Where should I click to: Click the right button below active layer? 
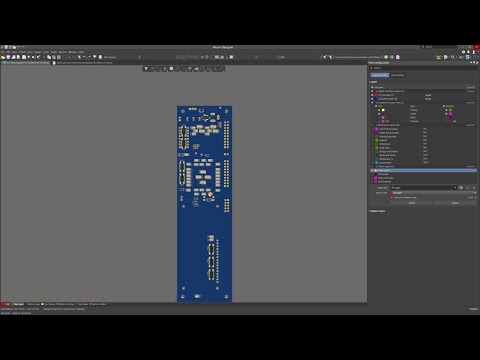click(x=455, y=203)
